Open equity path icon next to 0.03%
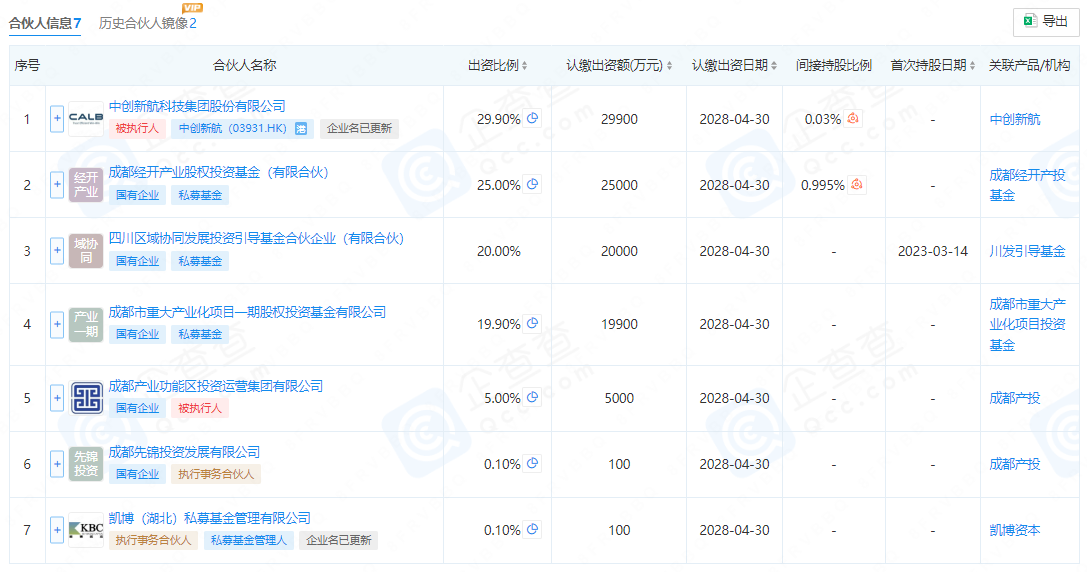The width and height of the screenshot is (1087, 572). [853, 119]
